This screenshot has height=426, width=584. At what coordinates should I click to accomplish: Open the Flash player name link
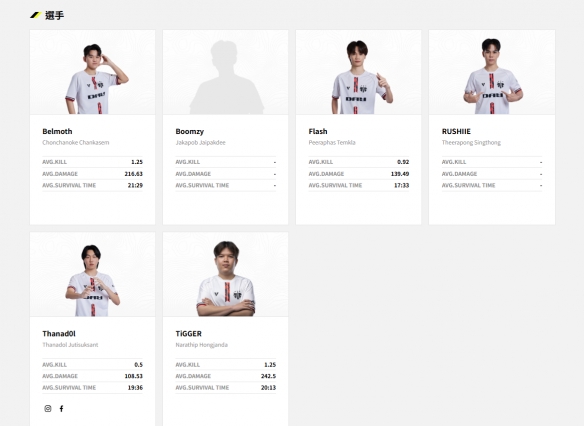(318, 131)
